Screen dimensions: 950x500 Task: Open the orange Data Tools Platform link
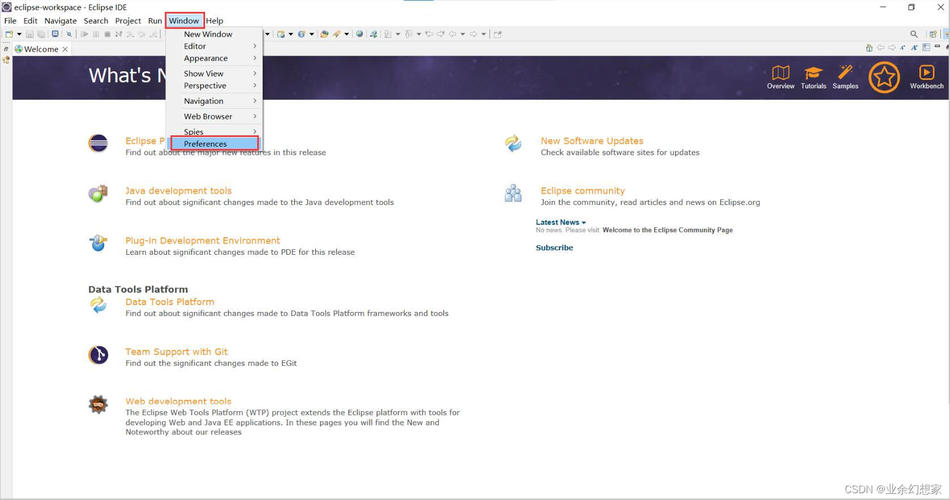(170, 302)
